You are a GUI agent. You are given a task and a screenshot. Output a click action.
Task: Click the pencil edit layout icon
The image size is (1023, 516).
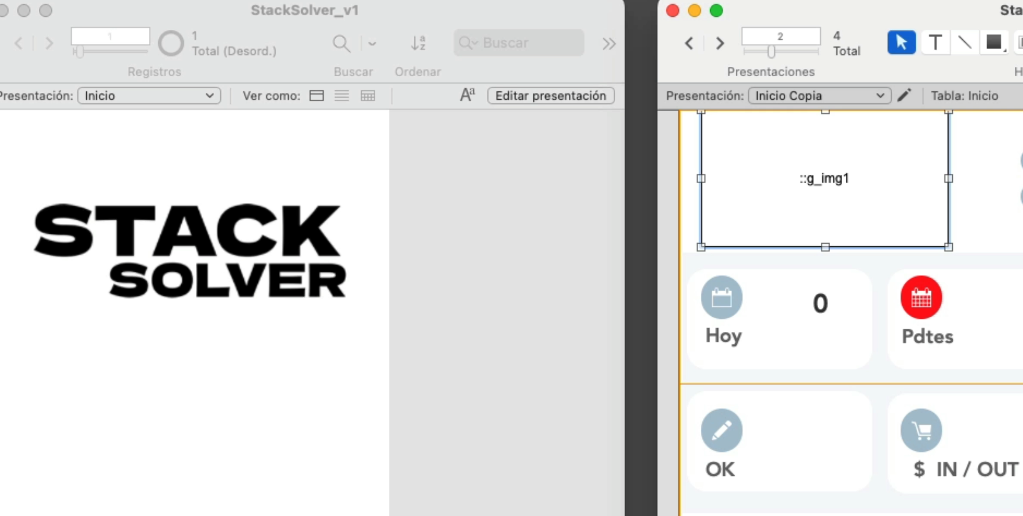(904, 96)
